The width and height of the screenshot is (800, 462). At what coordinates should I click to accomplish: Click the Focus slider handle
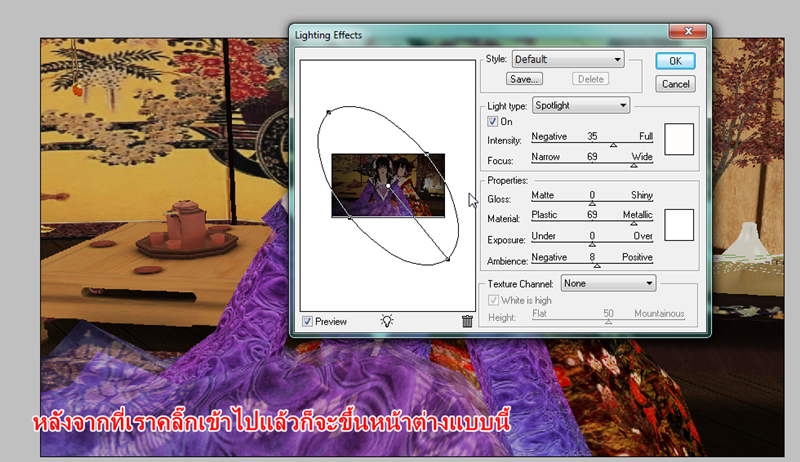click(634, 165)
